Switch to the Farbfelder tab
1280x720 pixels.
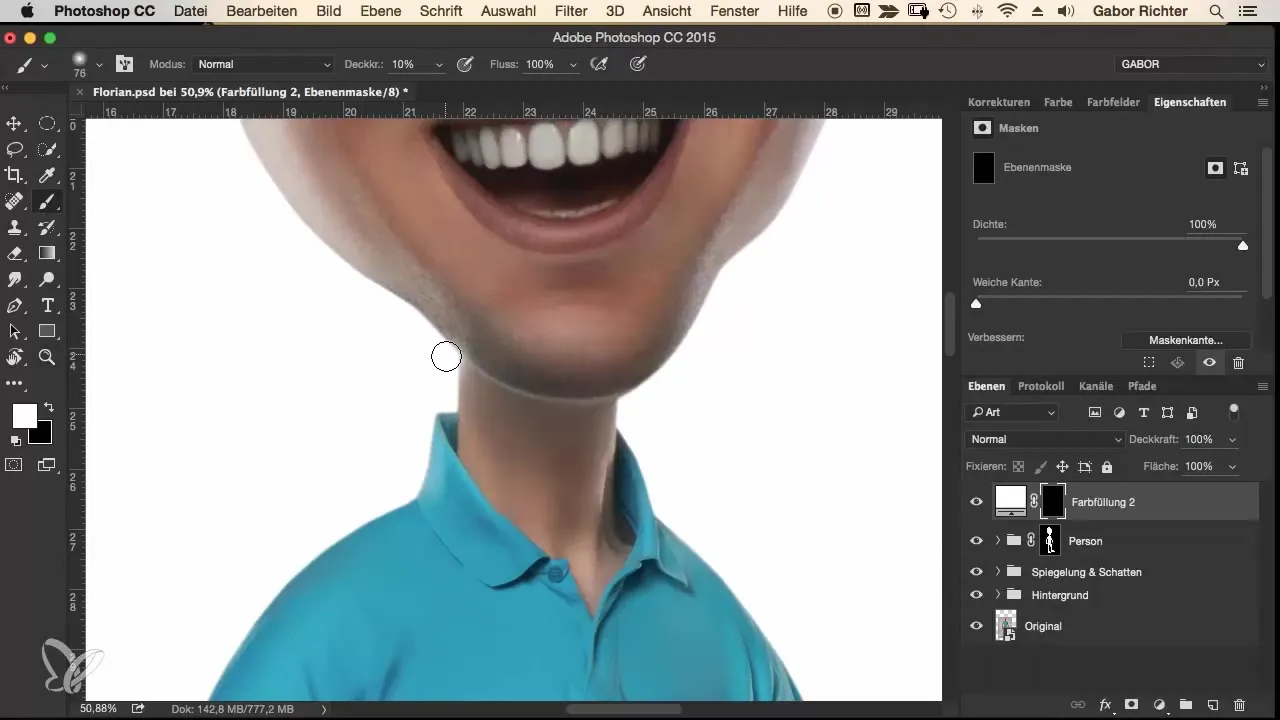tap(1113, 102)
